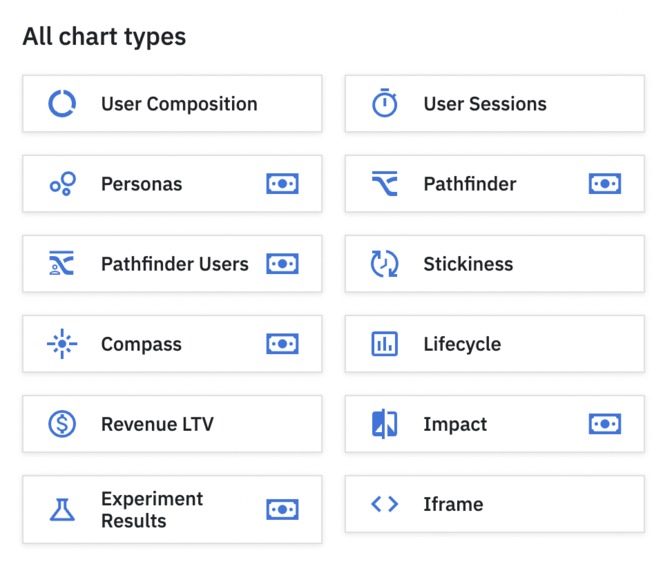Click the paid badge on Pathfinder
The width and height of the screenshot is (663, 573).
[x=605, y=184]
